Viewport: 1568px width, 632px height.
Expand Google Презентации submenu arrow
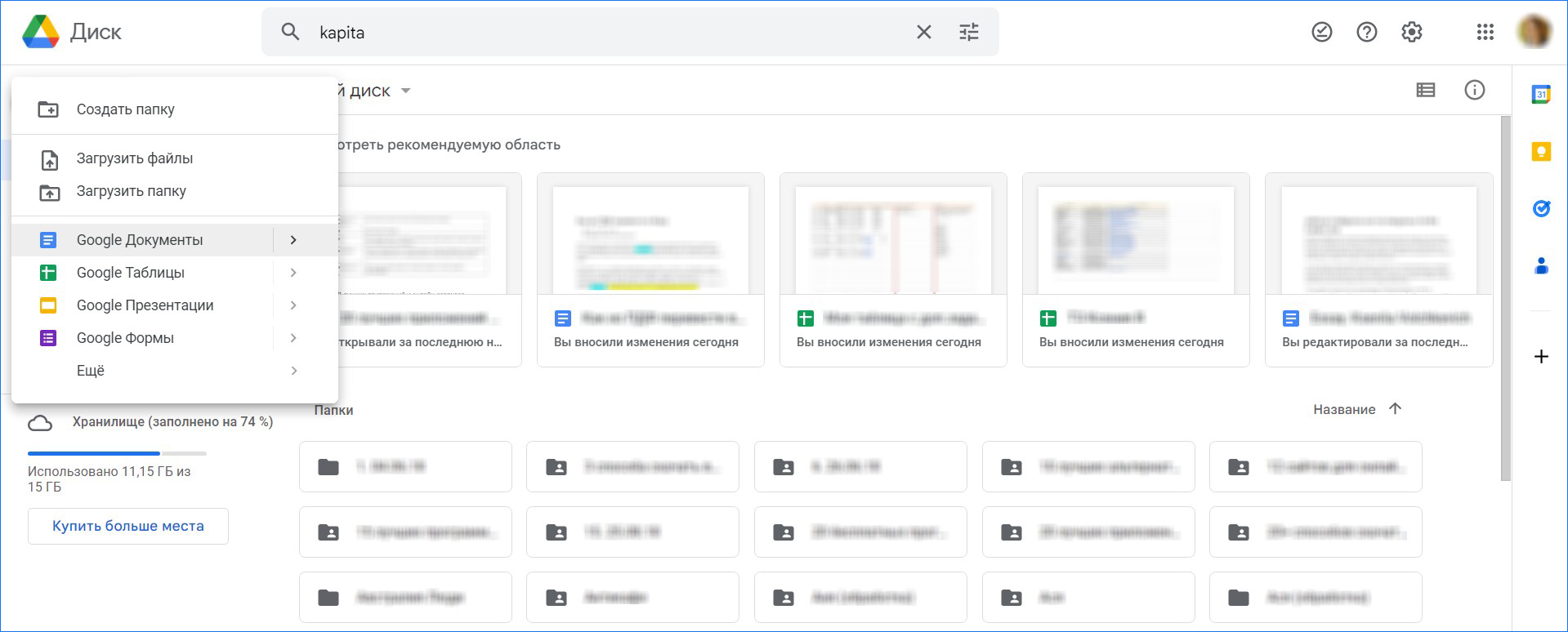pyautogui.click(x=293, y=305)
